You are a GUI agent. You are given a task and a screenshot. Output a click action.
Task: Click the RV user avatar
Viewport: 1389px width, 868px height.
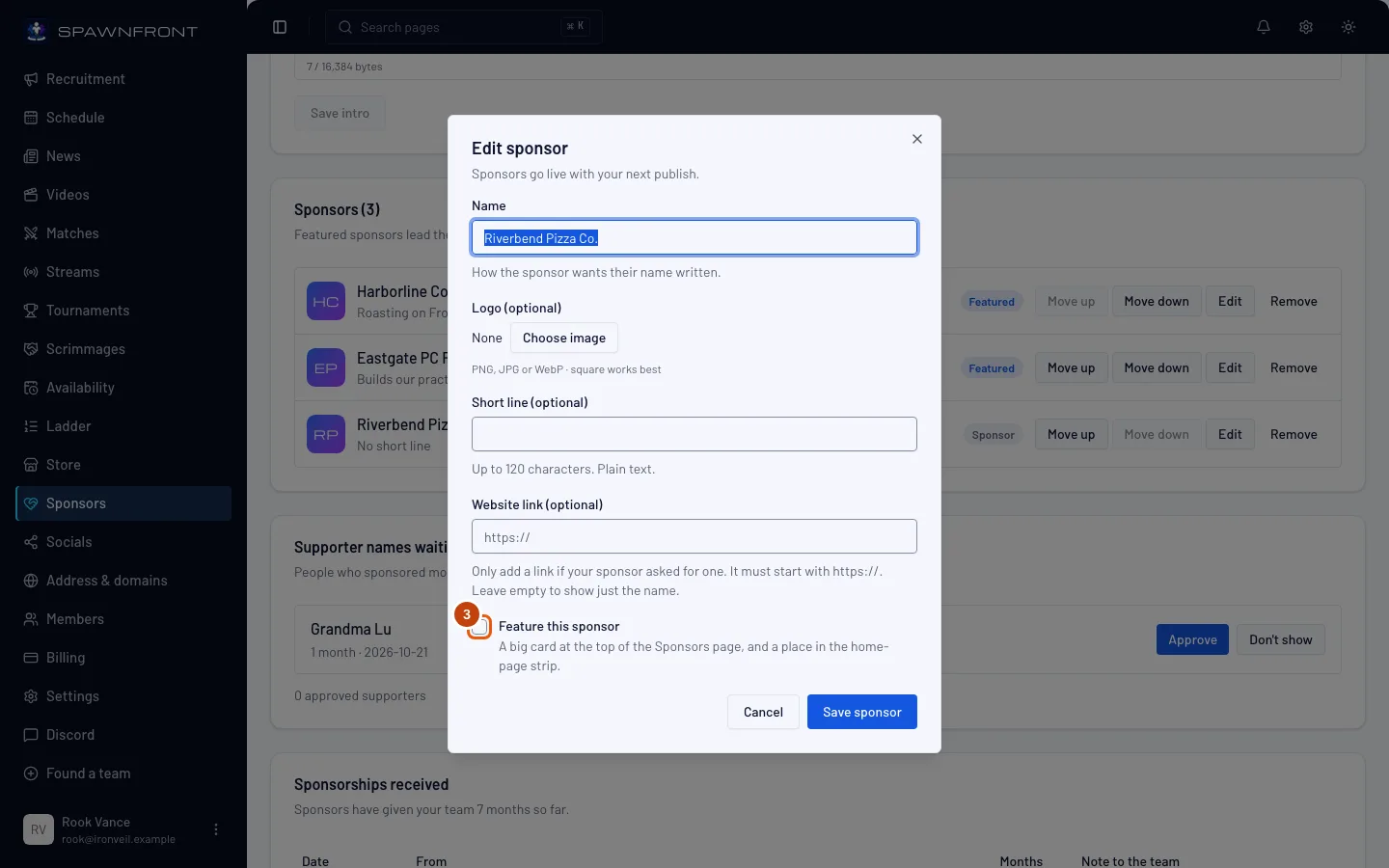tap(39, 829)
